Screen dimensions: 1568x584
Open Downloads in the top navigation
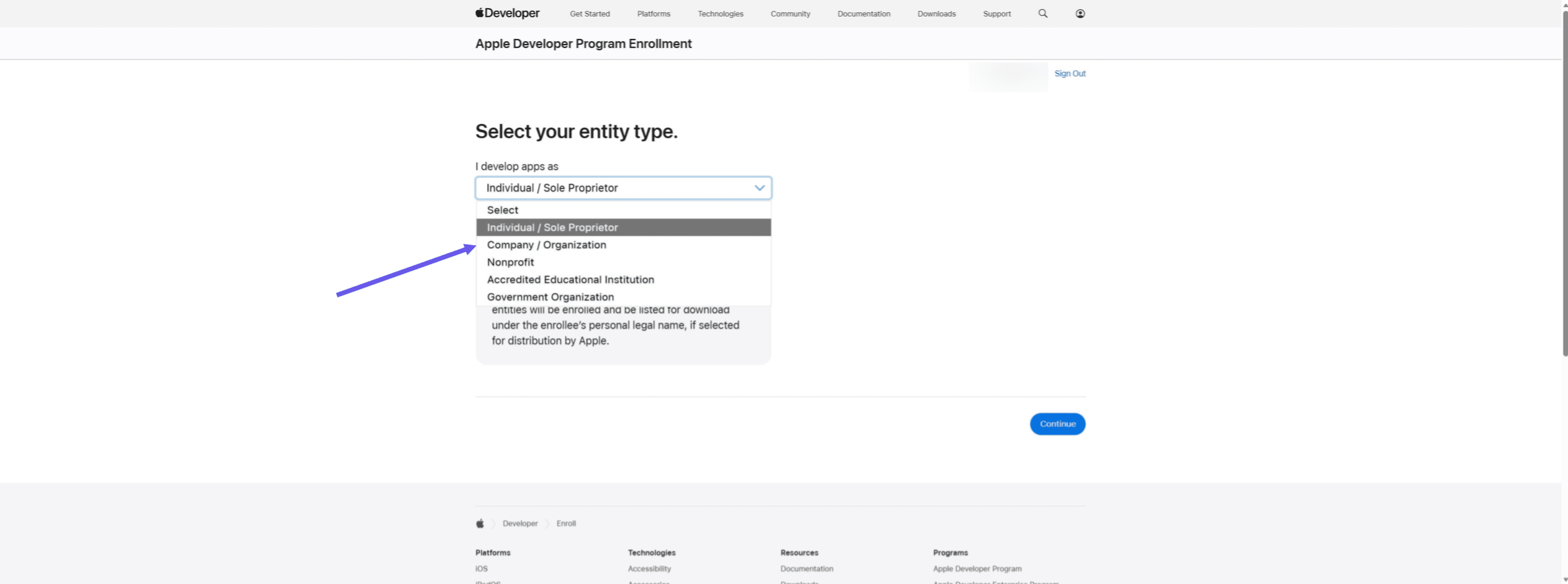(936, 14)
